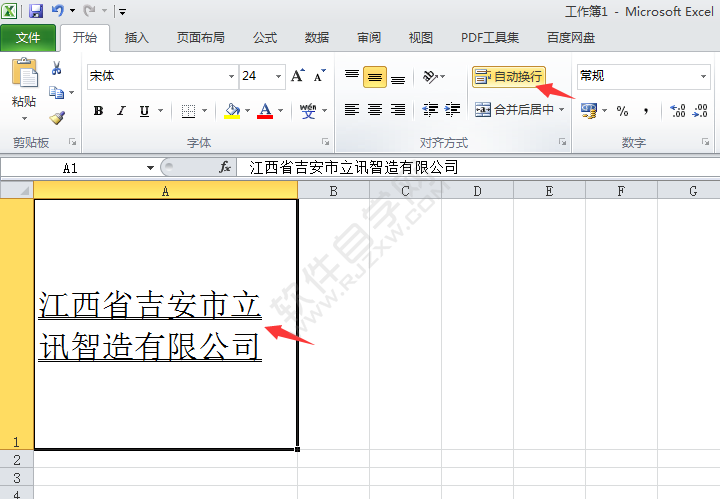
Task: Click accounting number format icon
Action: click(589, 111)
